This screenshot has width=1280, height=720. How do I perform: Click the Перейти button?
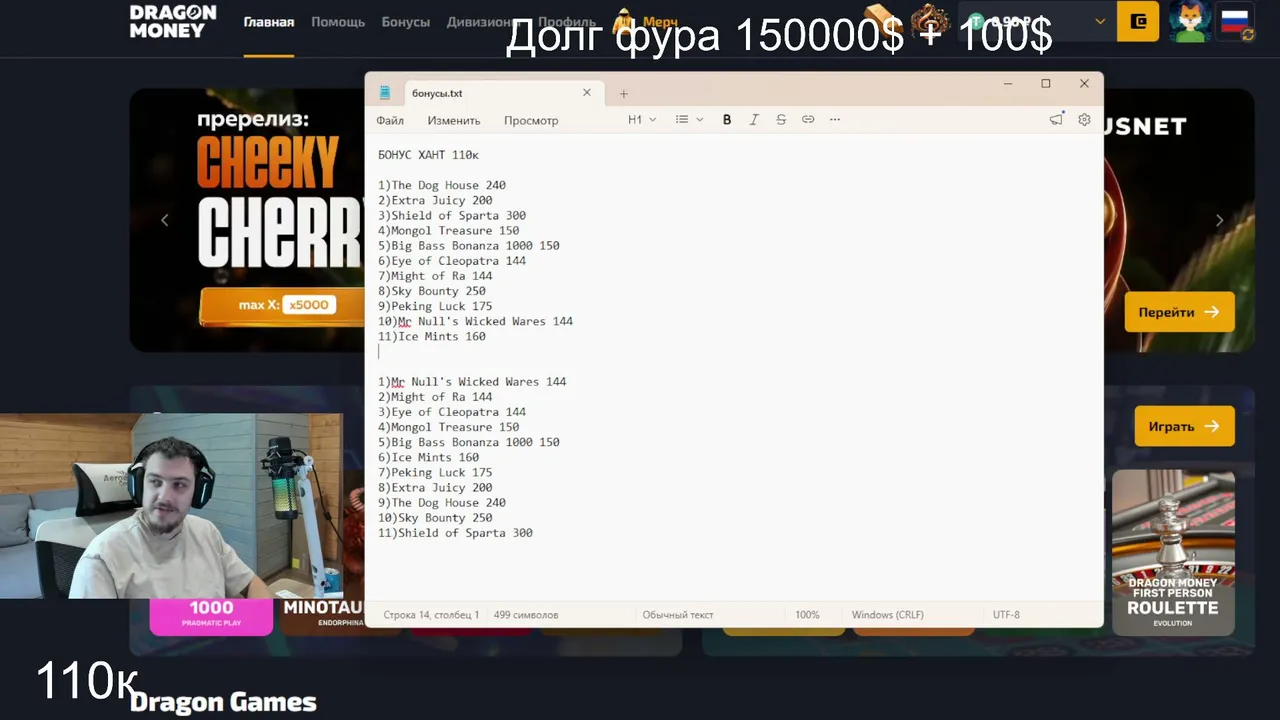[x=1179, y=312]
